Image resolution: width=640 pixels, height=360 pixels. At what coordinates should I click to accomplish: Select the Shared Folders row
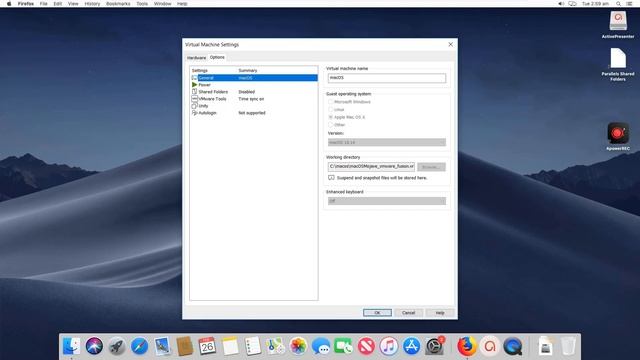(x=254, y=92)
